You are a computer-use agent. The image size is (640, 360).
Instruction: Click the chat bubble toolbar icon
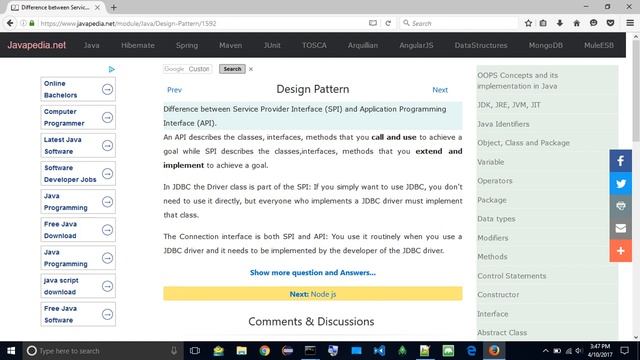(593, 23)
